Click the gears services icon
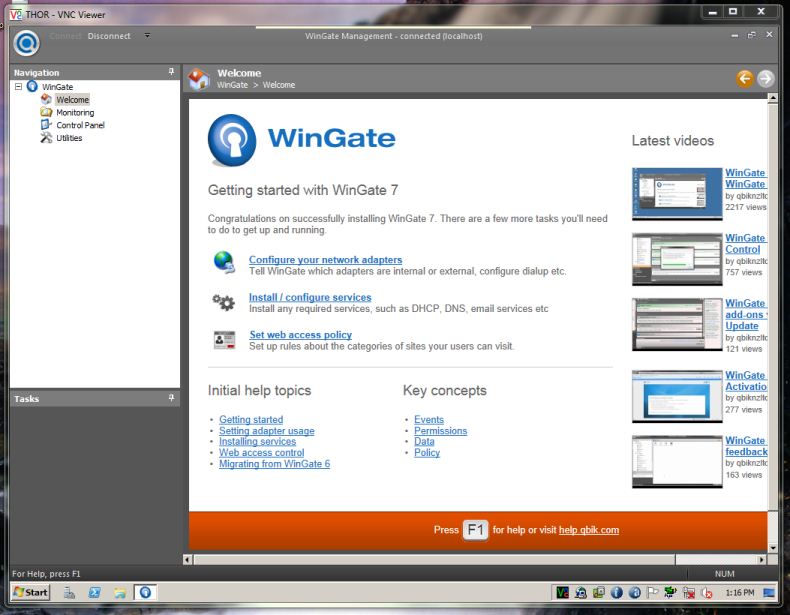The height and width of the screenshot is (615, 790). [224, 302]
